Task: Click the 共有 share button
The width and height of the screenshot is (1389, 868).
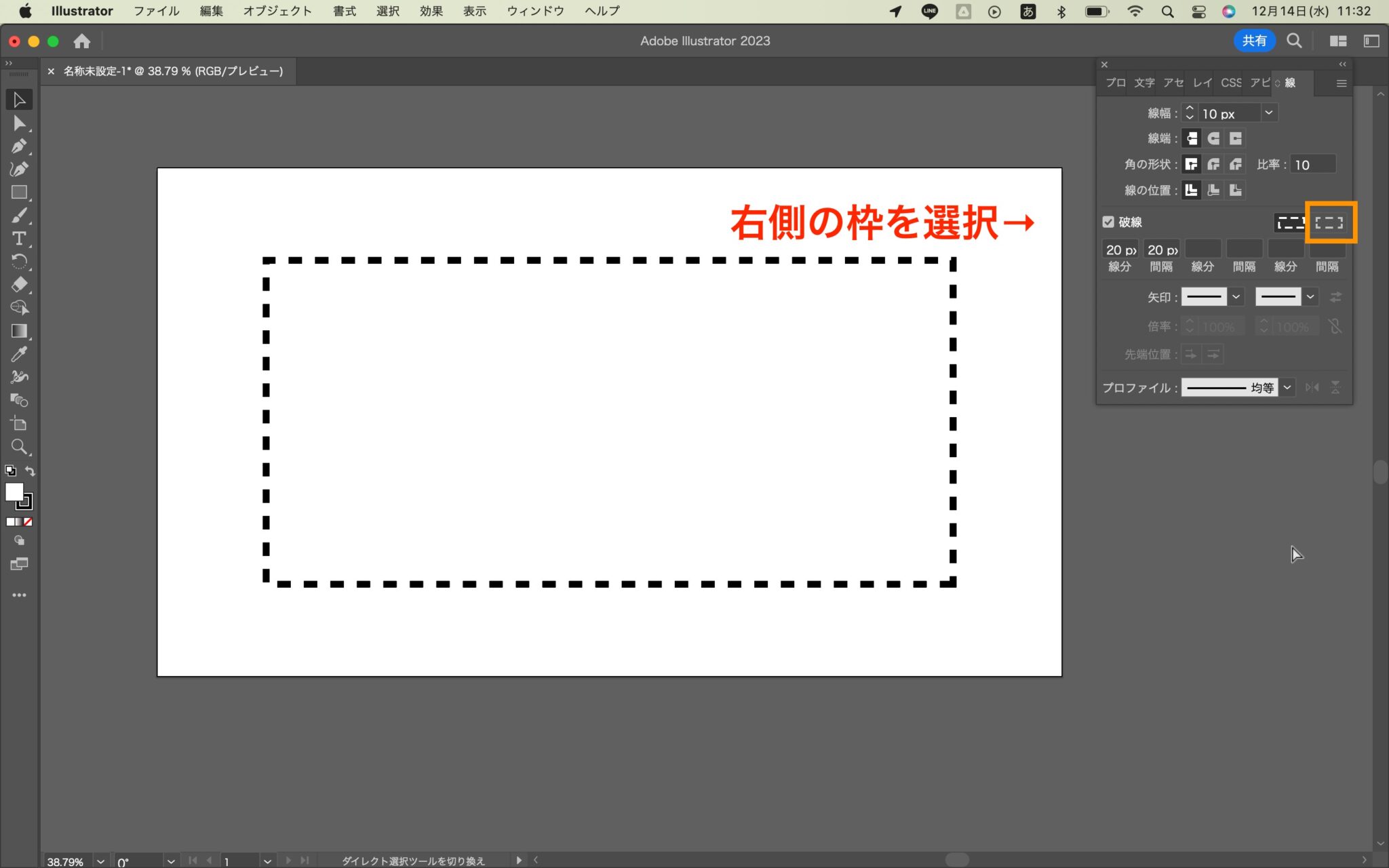Action: click(x=1254, y=41)
